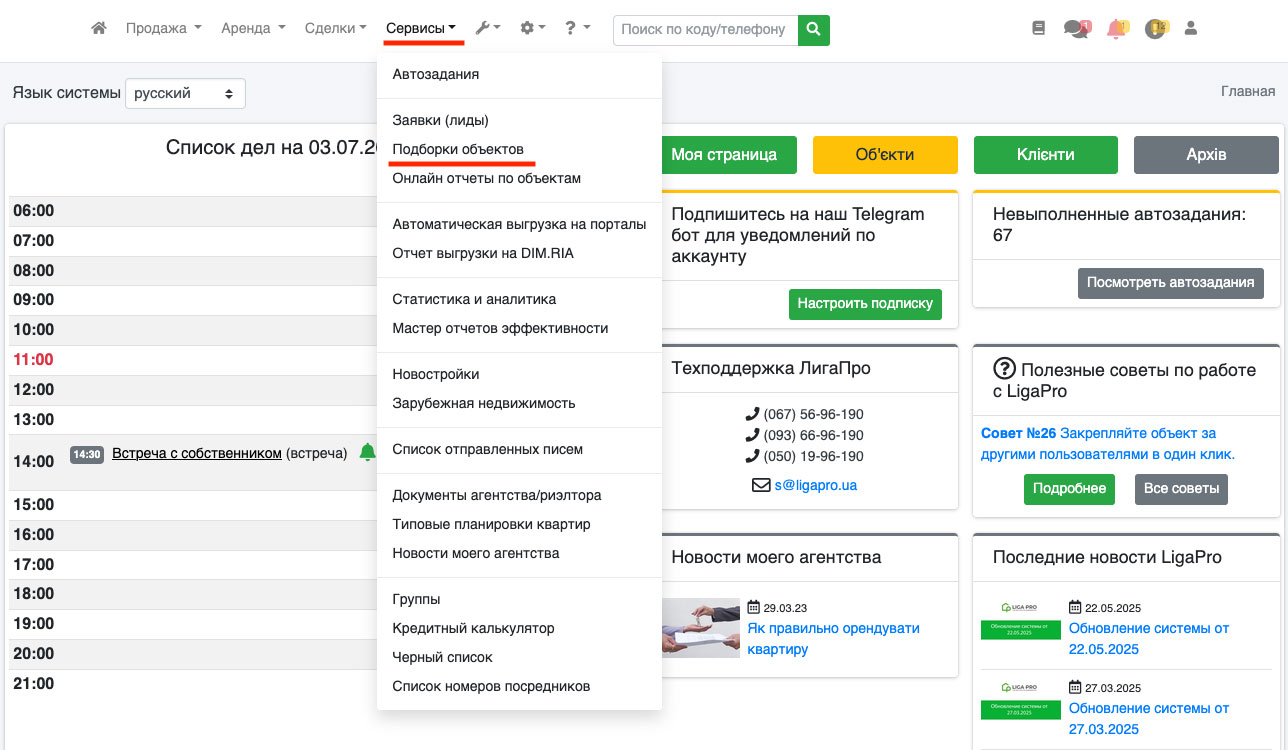Click the user profile icon
This screenshot has height=750, width=1288.
point(1190,29)
